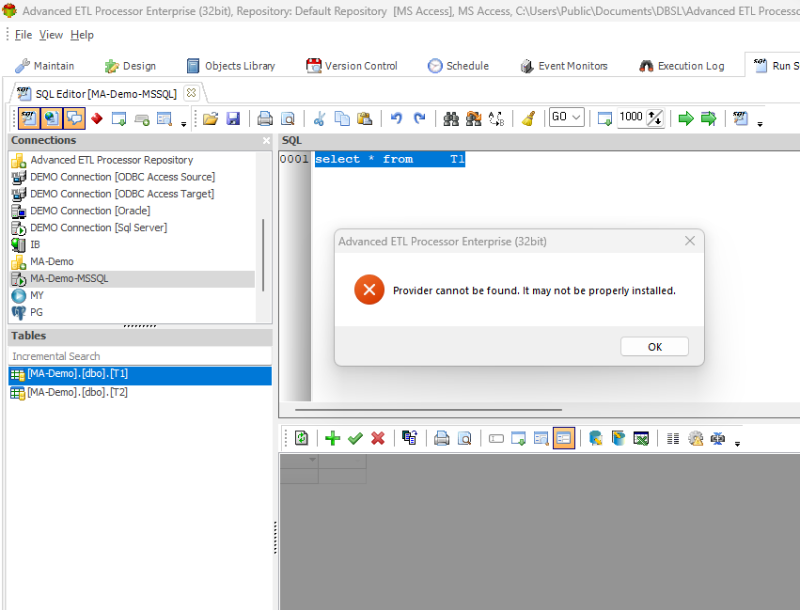Print the SQL using top toolbar printer

265,119
